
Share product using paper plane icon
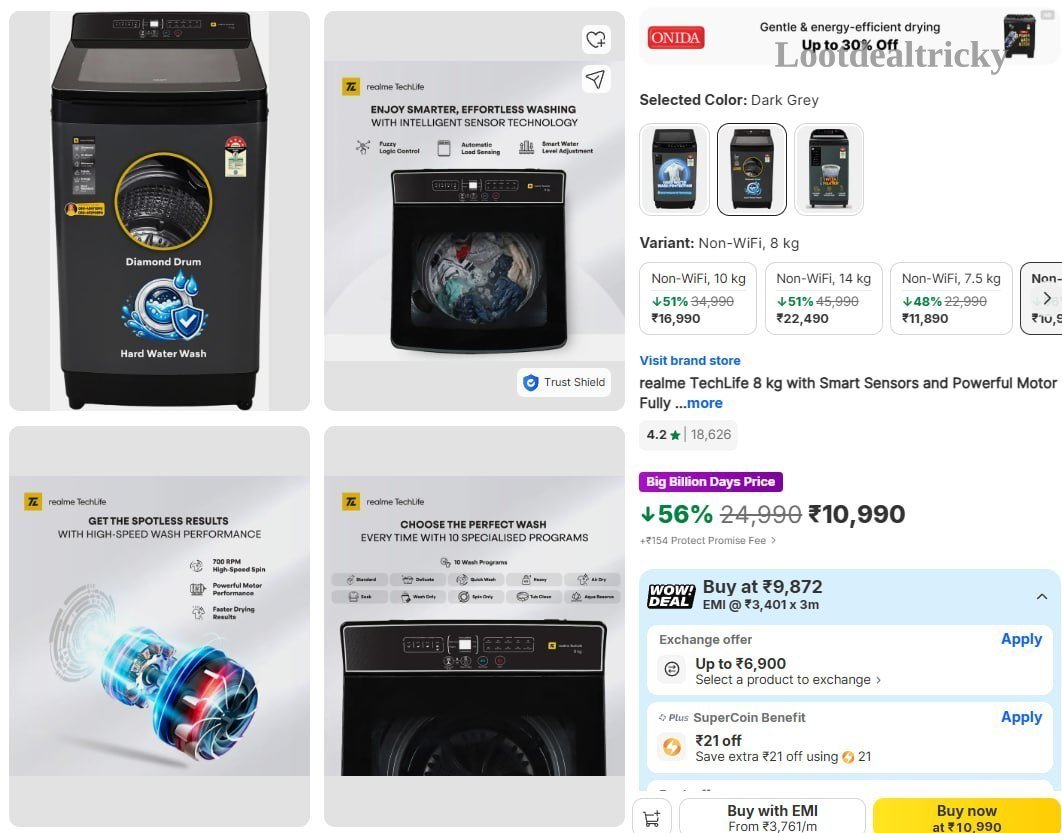tap(596, 79)
